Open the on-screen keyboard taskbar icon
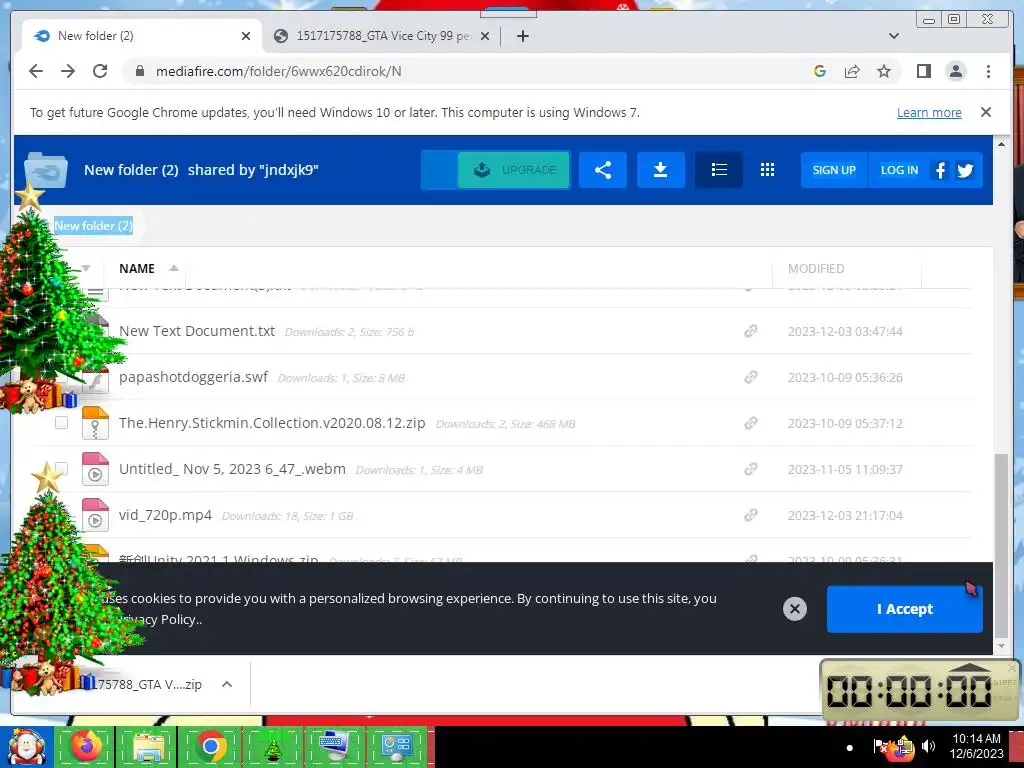 pos(334,746)
